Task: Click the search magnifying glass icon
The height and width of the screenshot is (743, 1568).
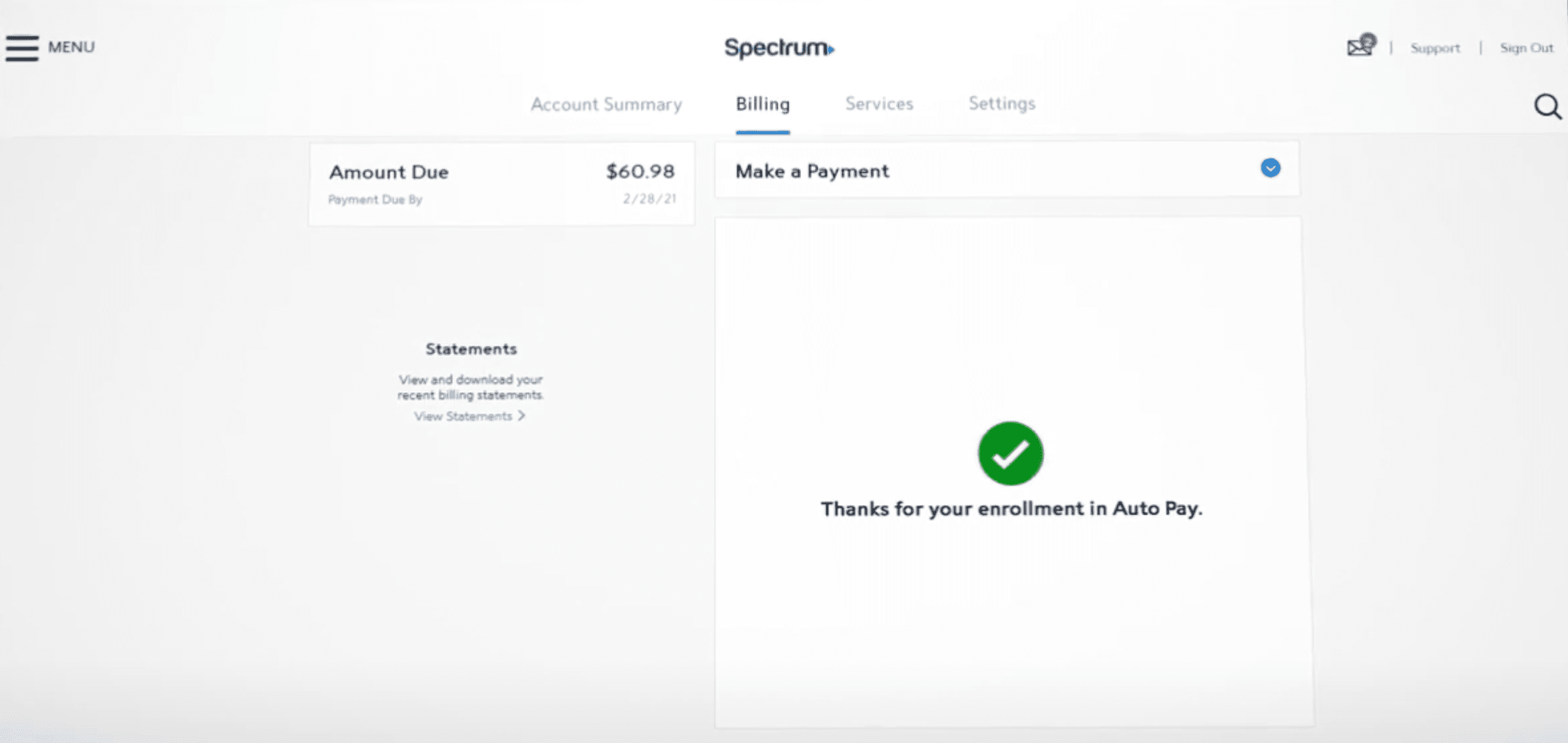Action: (x=1547, y=107)
